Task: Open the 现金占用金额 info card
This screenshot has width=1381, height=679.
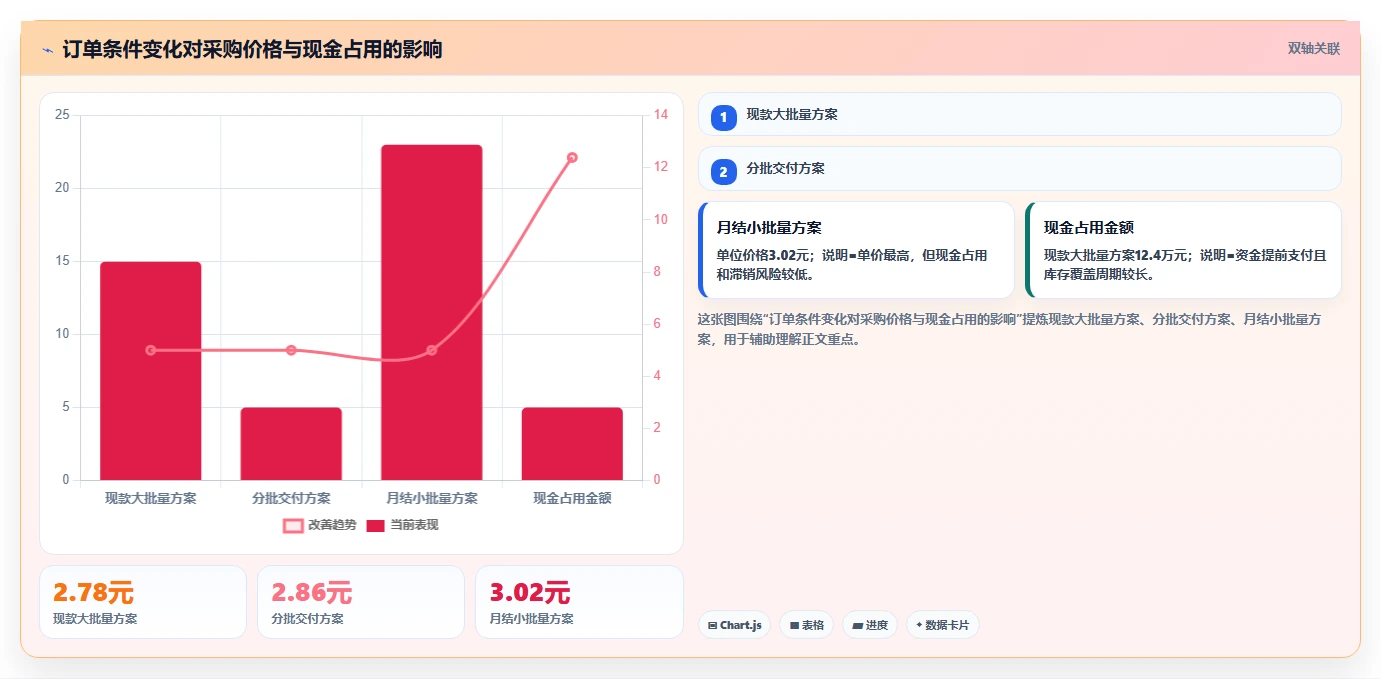Action: tap(1183, 250)
